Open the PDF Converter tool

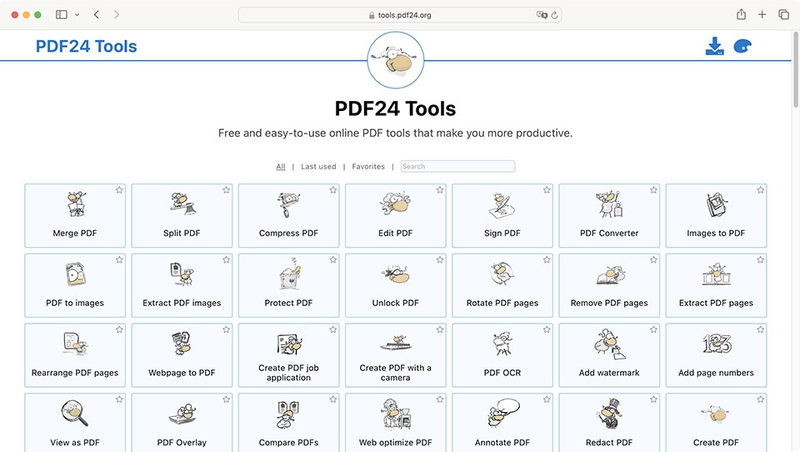[x=609, y=216]
